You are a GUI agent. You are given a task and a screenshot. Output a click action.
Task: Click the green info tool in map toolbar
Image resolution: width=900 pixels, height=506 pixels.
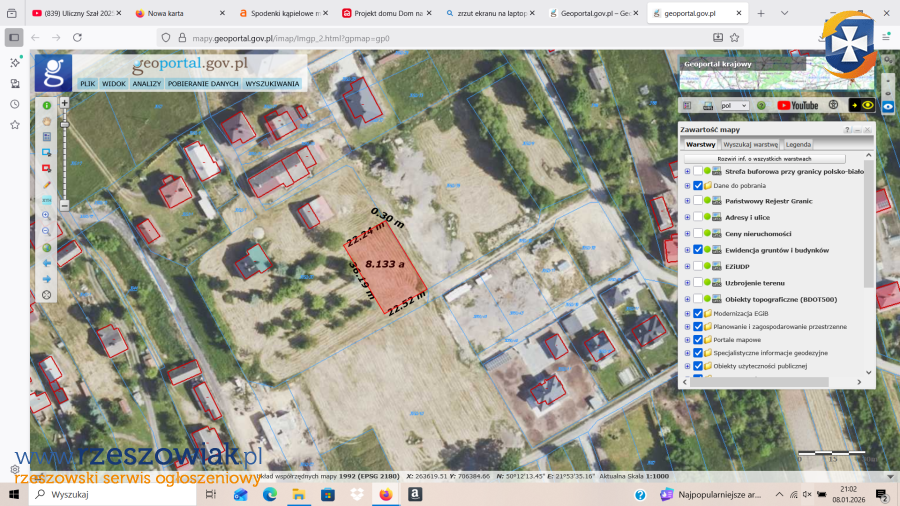(x=46, y=105)
